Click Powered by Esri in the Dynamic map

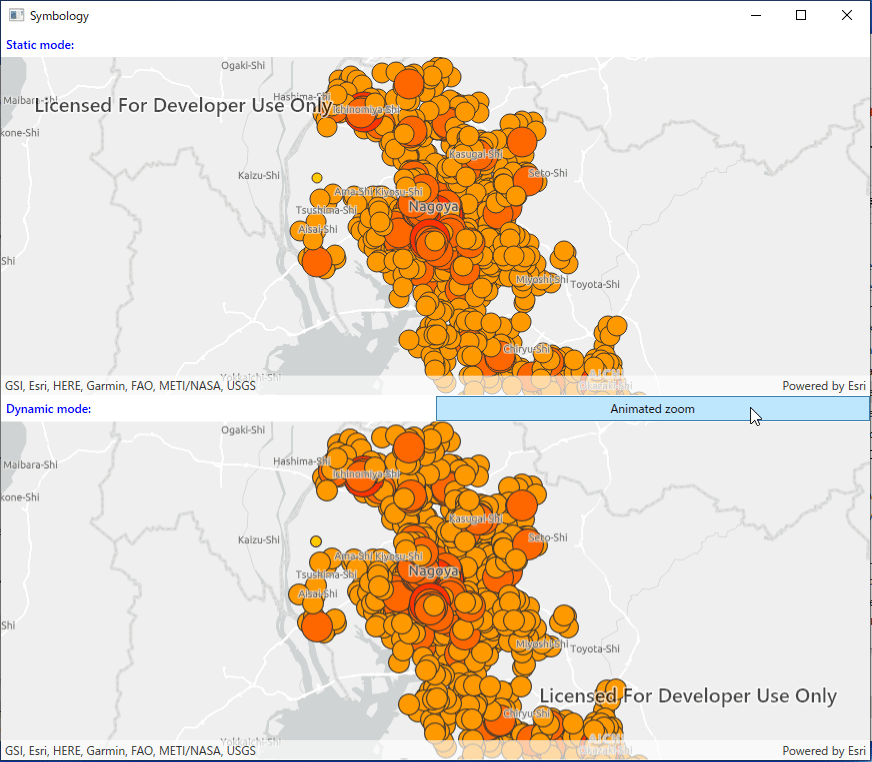823,751
